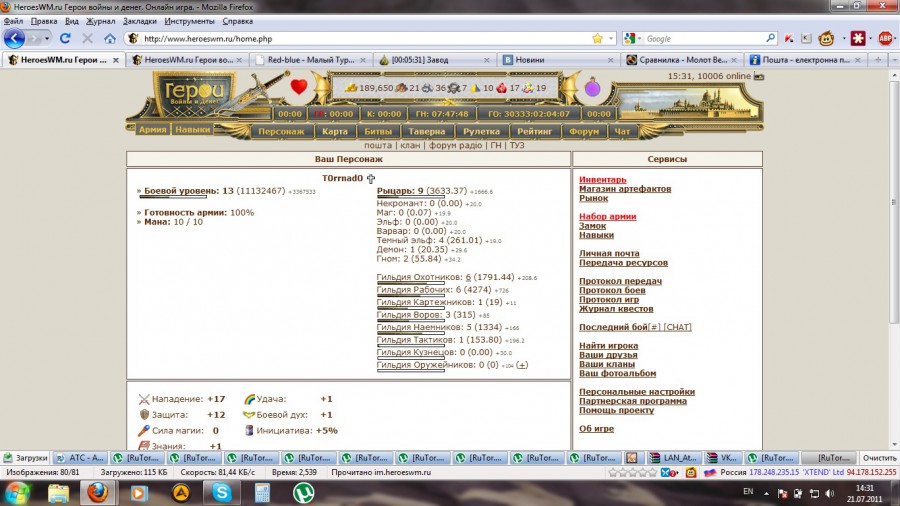Open the Битвы game menu button
900x506 pixels.
[x=378, y=131]
